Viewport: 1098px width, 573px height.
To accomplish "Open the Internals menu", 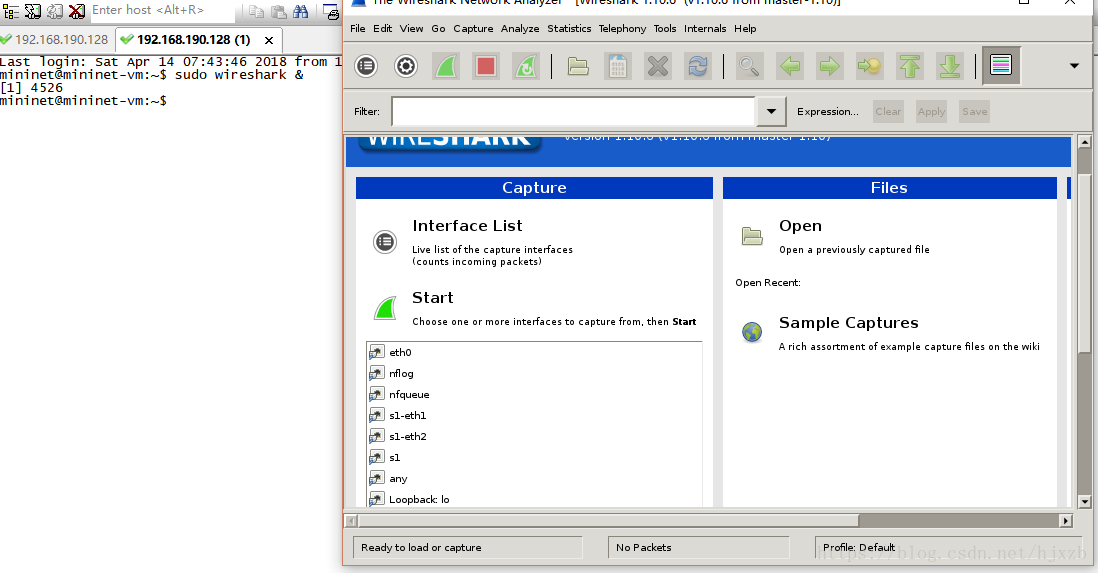I will point(705,29).
